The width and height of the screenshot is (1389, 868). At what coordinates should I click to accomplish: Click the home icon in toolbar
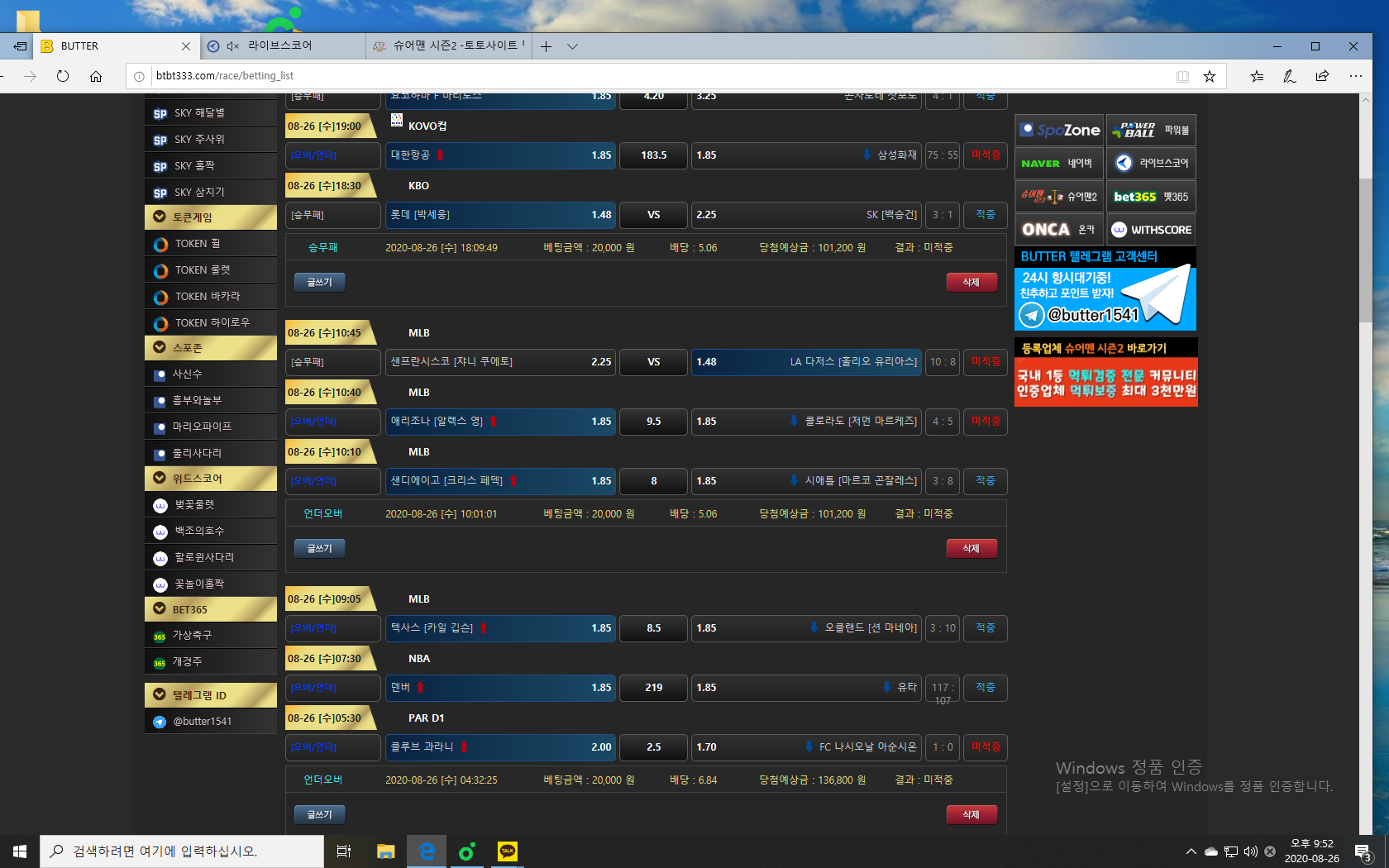coord(96,76)
